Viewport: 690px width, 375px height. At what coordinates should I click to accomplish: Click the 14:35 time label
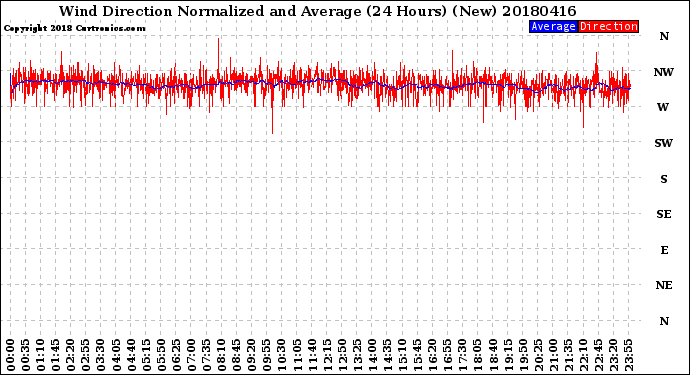[388, 355]
